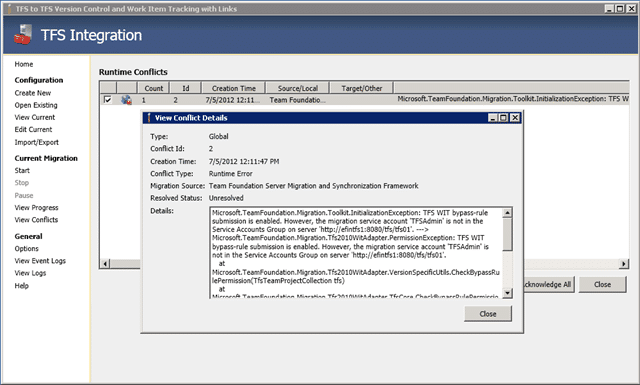
Task: Select the '7/5/2012 12:11...' creation time cell
Action: [x=233, y=100]
